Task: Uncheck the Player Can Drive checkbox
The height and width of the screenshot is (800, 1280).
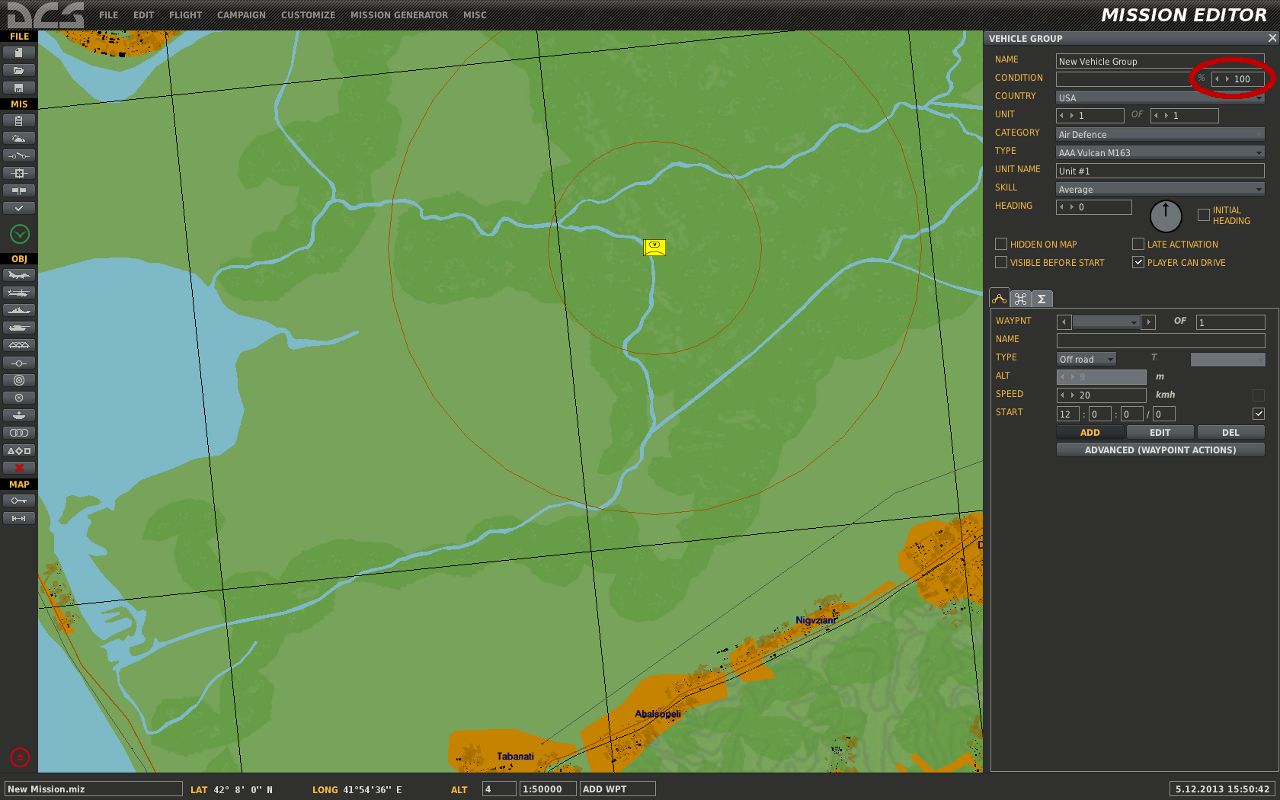Action: click(x=1138, y=262)
